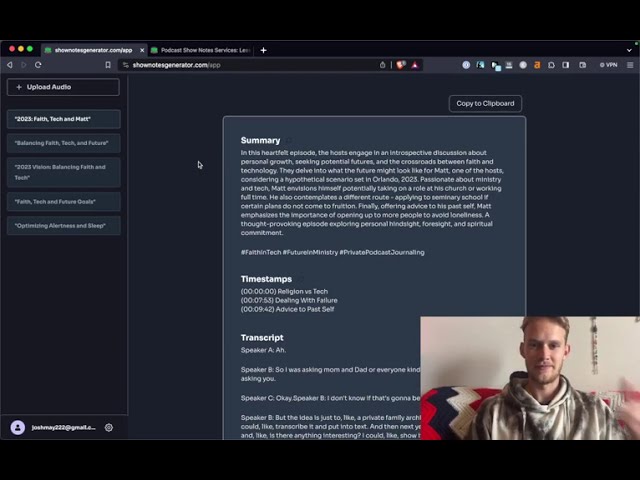The height and width of the screenshot is (480, 640).
Task: Click timestamp "(00:00:00) Religion vs Tech"
Action: [284, 291]
